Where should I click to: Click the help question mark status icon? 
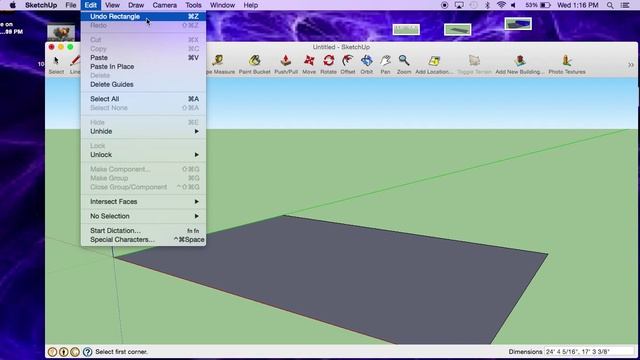(x=87, y=351)
